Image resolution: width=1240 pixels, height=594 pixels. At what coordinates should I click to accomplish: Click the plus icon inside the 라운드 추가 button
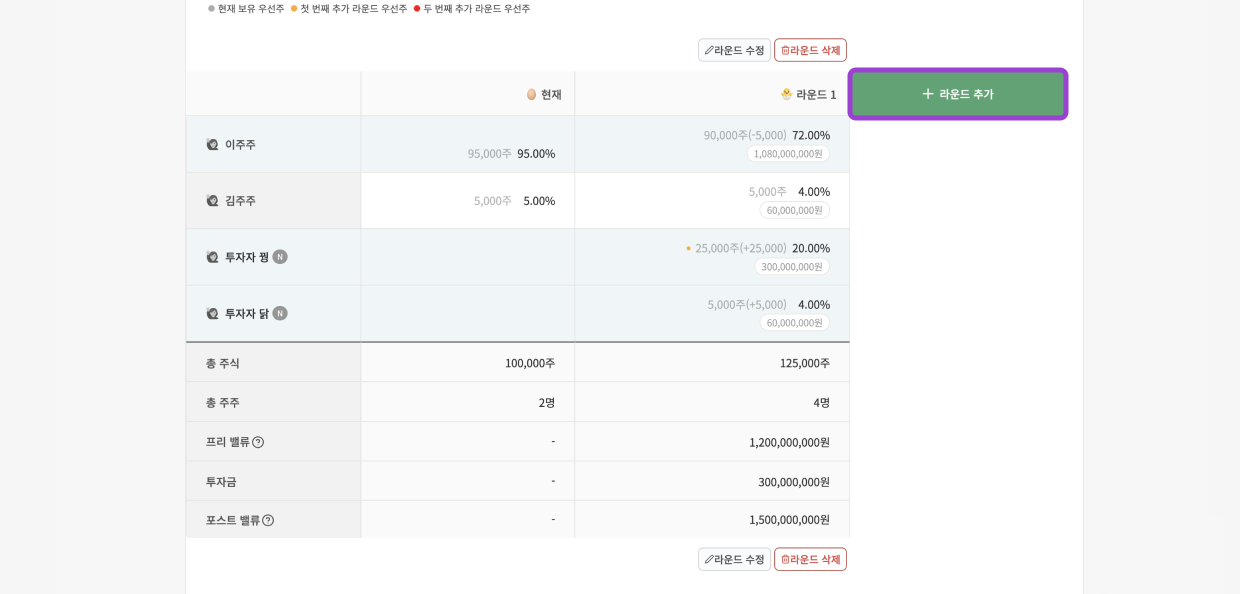pyautogui.click(x=928, y=94)
